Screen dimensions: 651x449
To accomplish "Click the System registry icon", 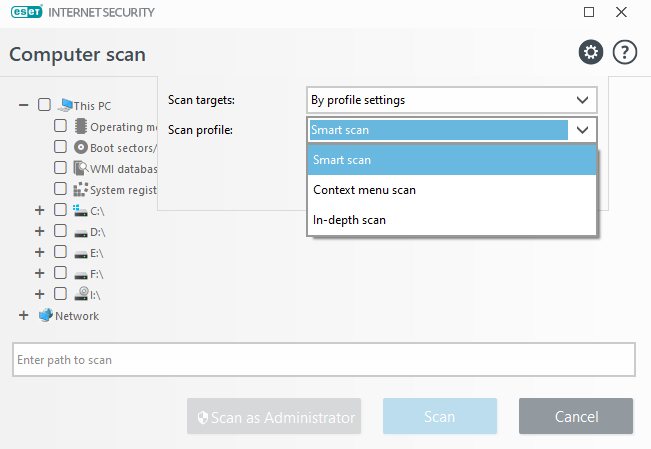I will [x=81, y=189].
